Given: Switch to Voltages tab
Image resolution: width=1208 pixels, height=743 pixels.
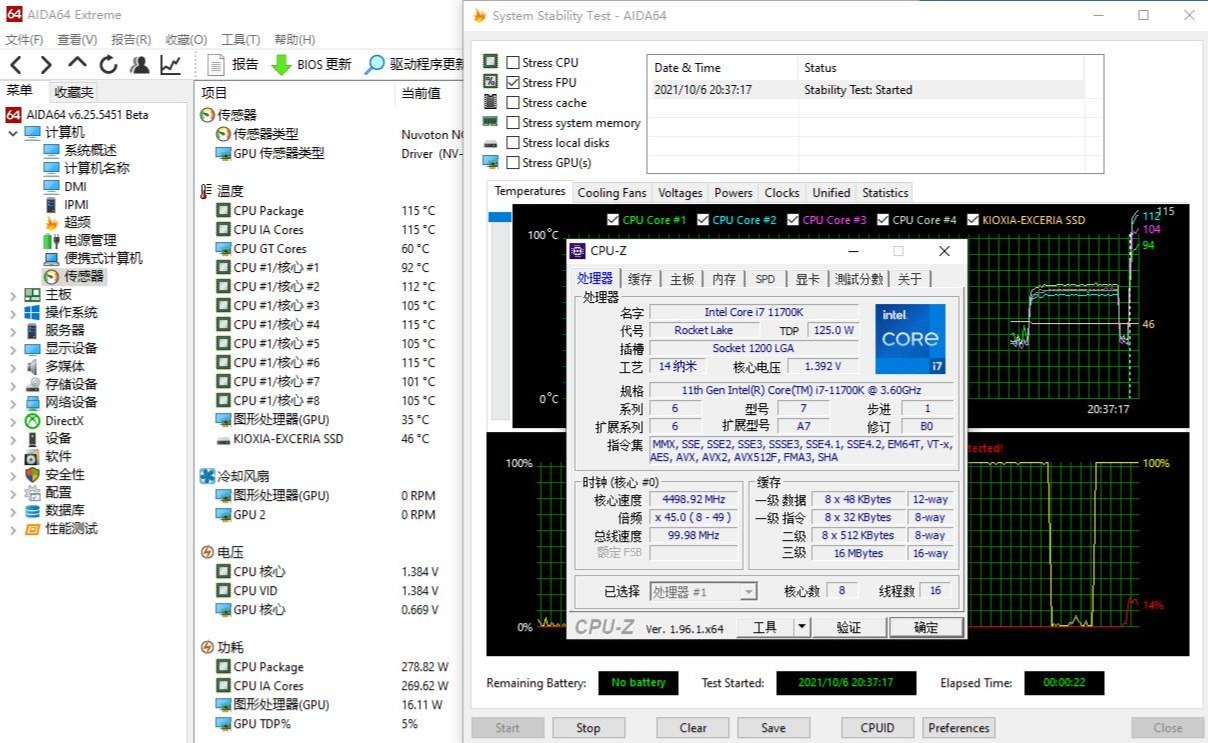Looking at the screenshot, I should pos(680,193).
